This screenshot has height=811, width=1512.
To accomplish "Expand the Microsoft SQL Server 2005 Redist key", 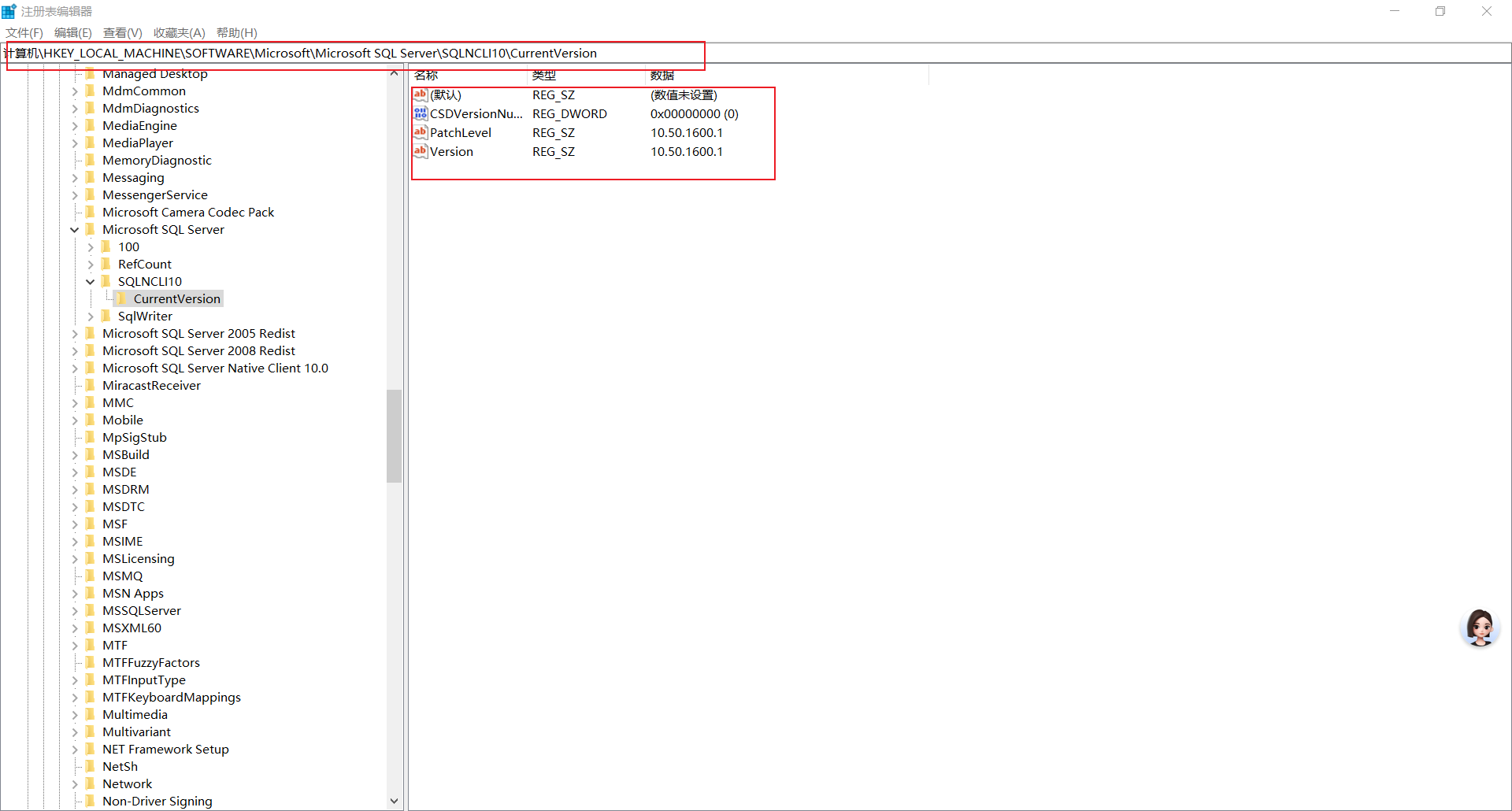I will point(75,334).
